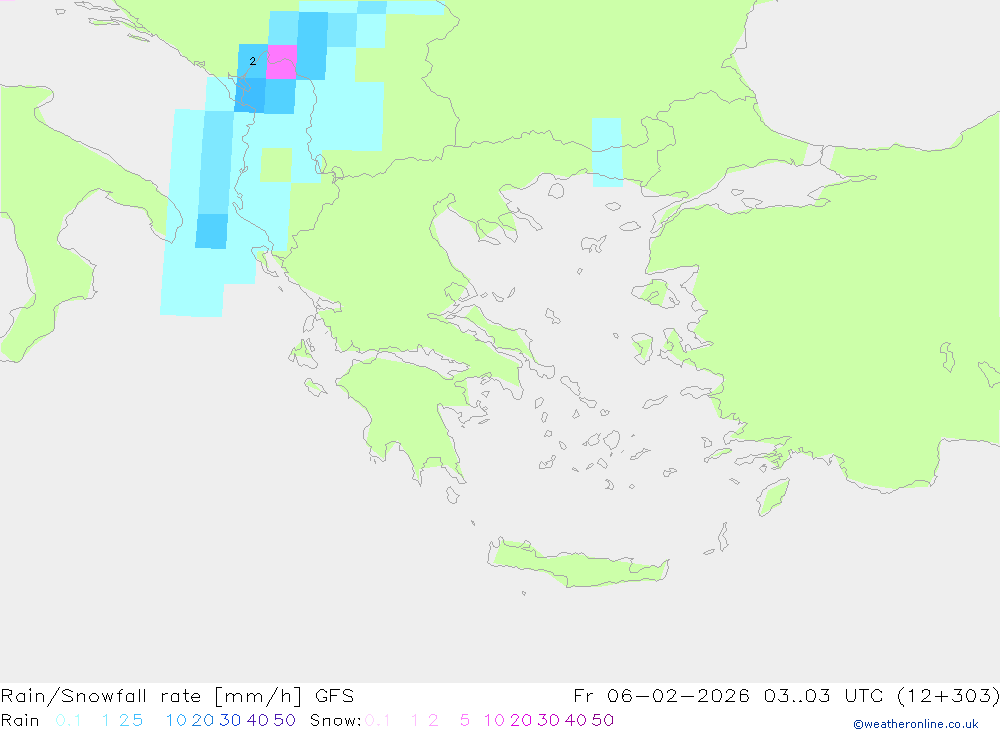Image resolution: width=1000 pixels, height=733 pixels.
Task: Select the Rain legend value 40
Action: tap(258, 720)
